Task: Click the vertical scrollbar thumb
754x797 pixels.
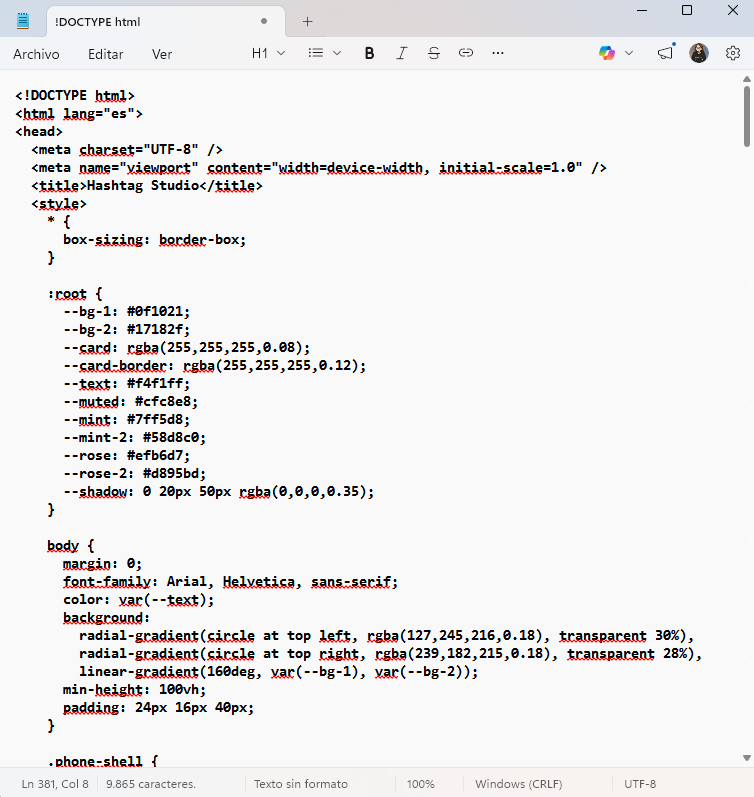Action: [747, 115]
